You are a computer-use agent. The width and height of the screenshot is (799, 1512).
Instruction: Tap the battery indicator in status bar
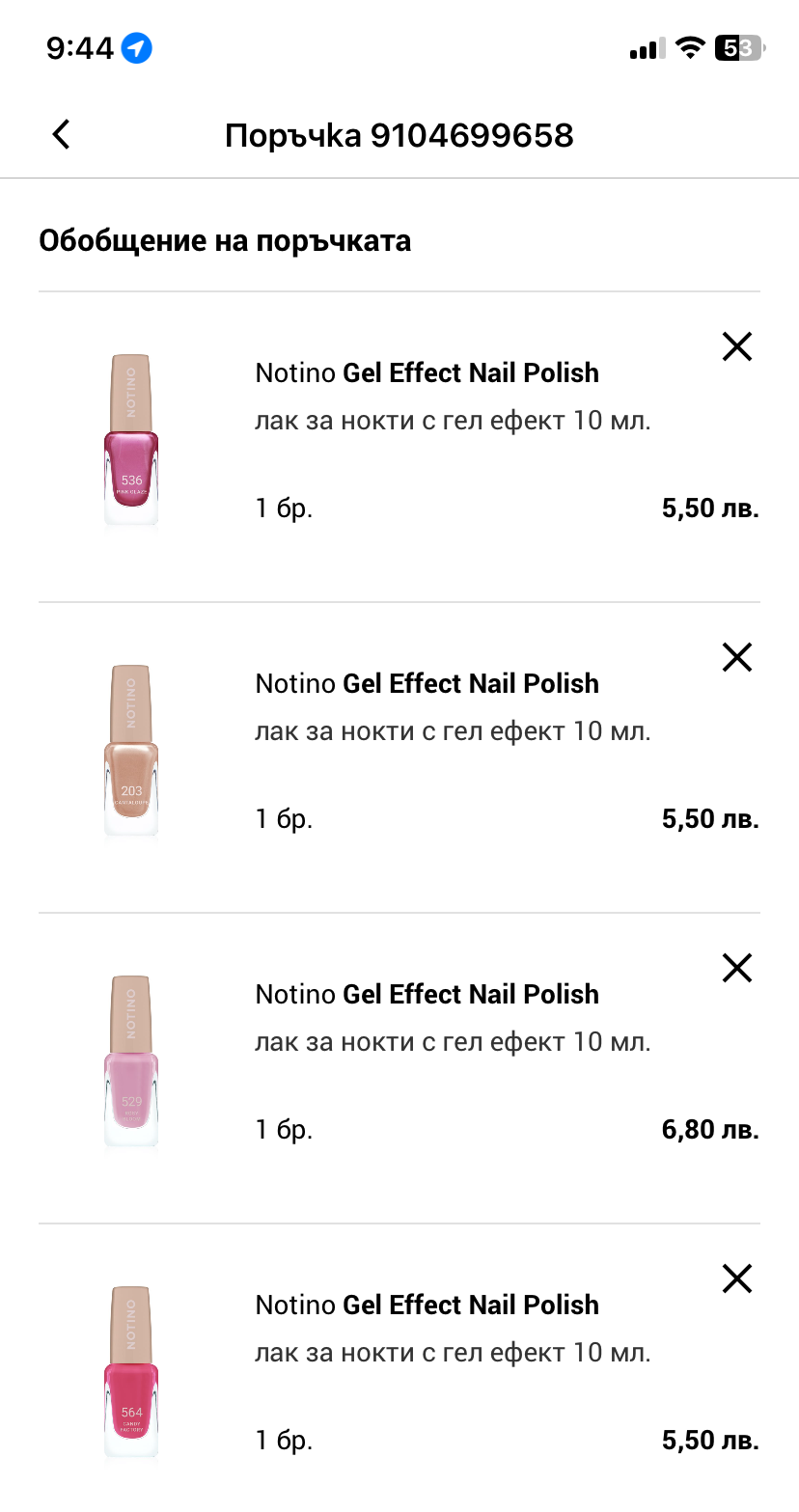click(738, 48)
